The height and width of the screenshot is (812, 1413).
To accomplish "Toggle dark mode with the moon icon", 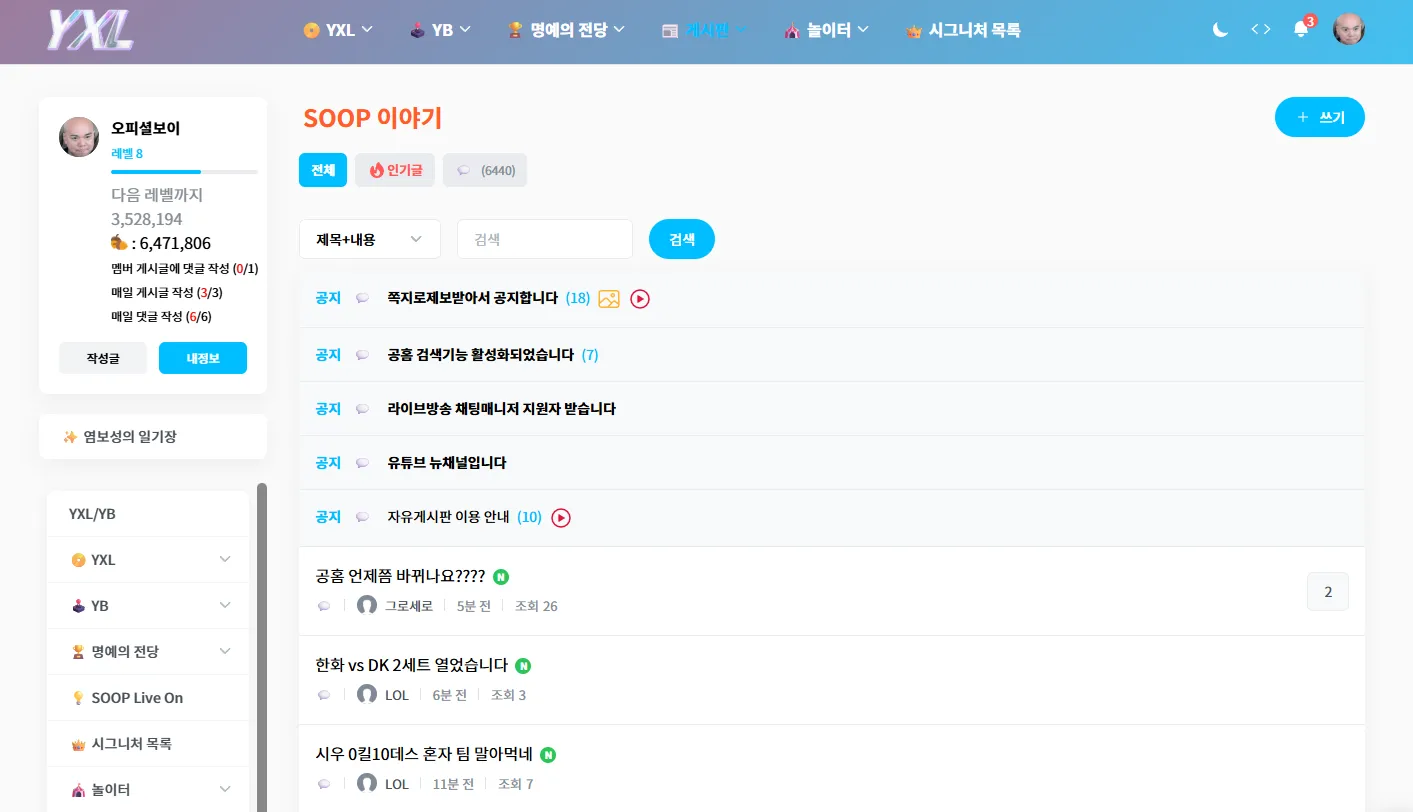I will point(1220,30).
